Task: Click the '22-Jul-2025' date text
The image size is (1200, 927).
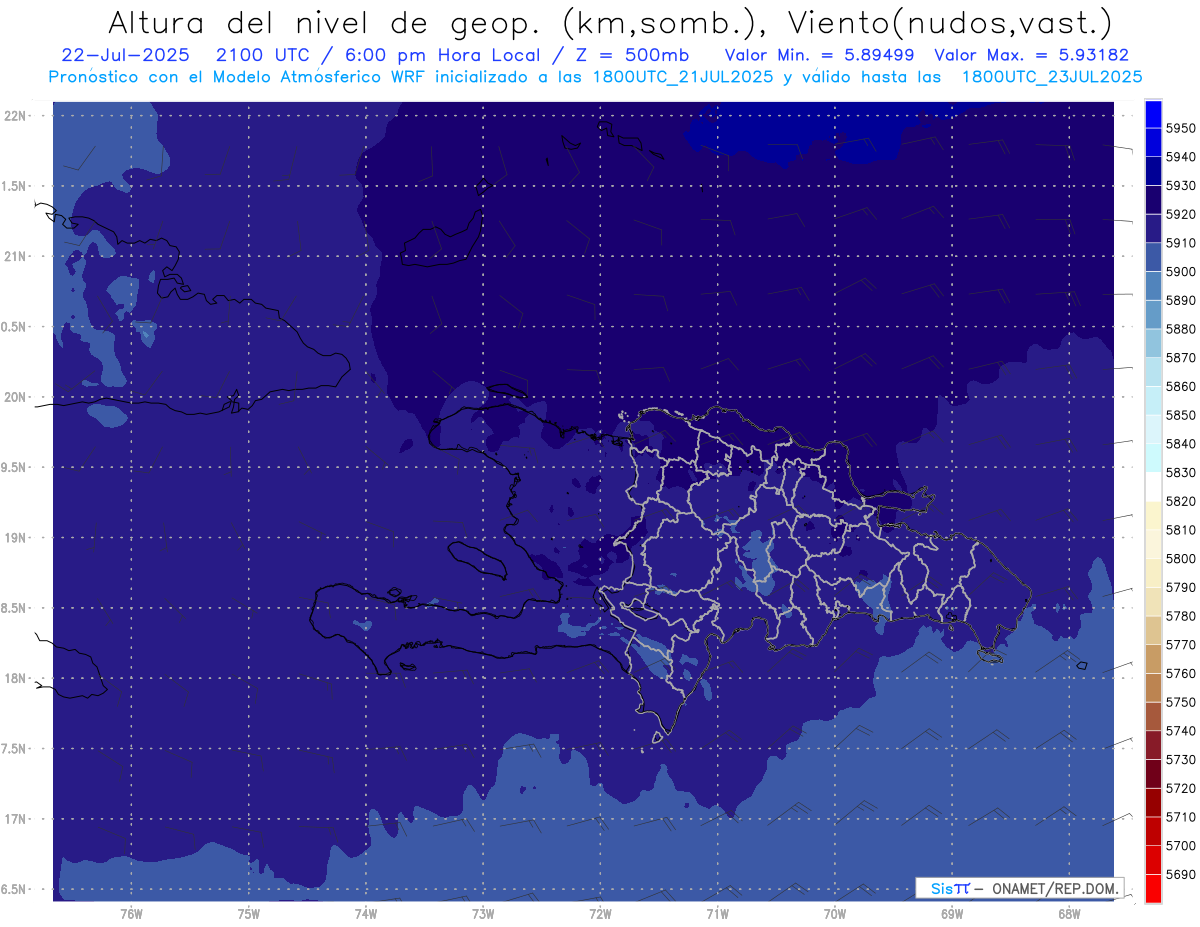Action: point(125,55)
